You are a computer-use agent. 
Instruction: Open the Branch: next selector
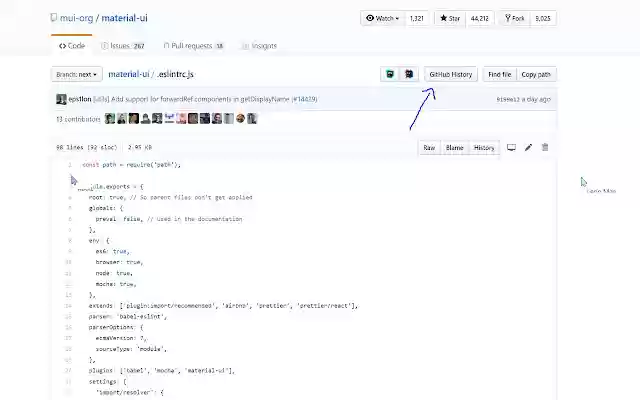[77, 74]
